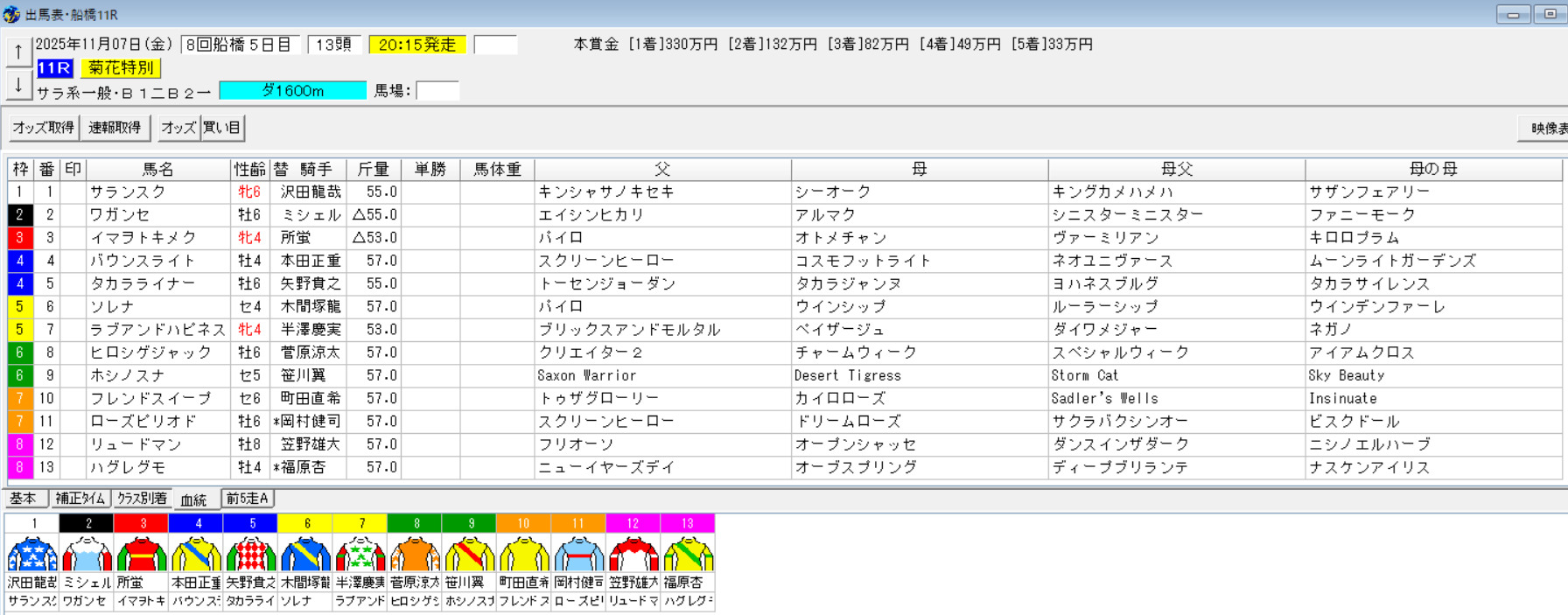The width and height of the screenshot is (1568, 615).
Task: Click the 印 mark column header
Action: point(73,170)
